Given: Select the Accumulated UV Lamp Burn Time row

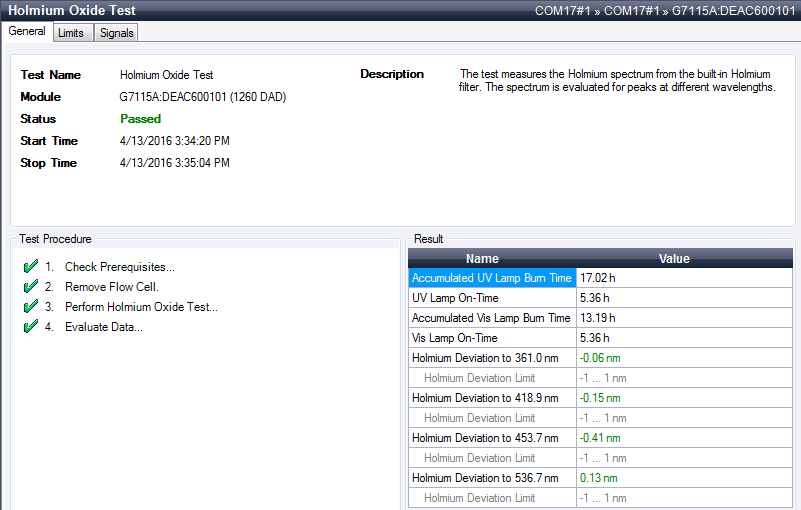Looking at the screenshot, I should (x=491, y=278).
